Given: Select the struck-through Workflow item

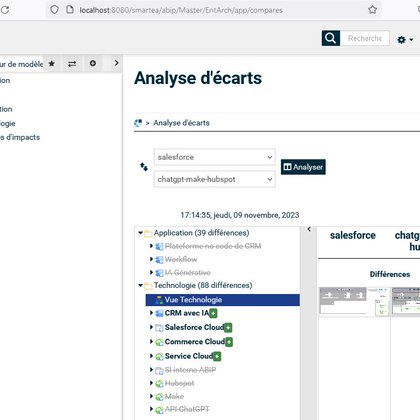Looking at the screenshot, I should tap(181, 259).
